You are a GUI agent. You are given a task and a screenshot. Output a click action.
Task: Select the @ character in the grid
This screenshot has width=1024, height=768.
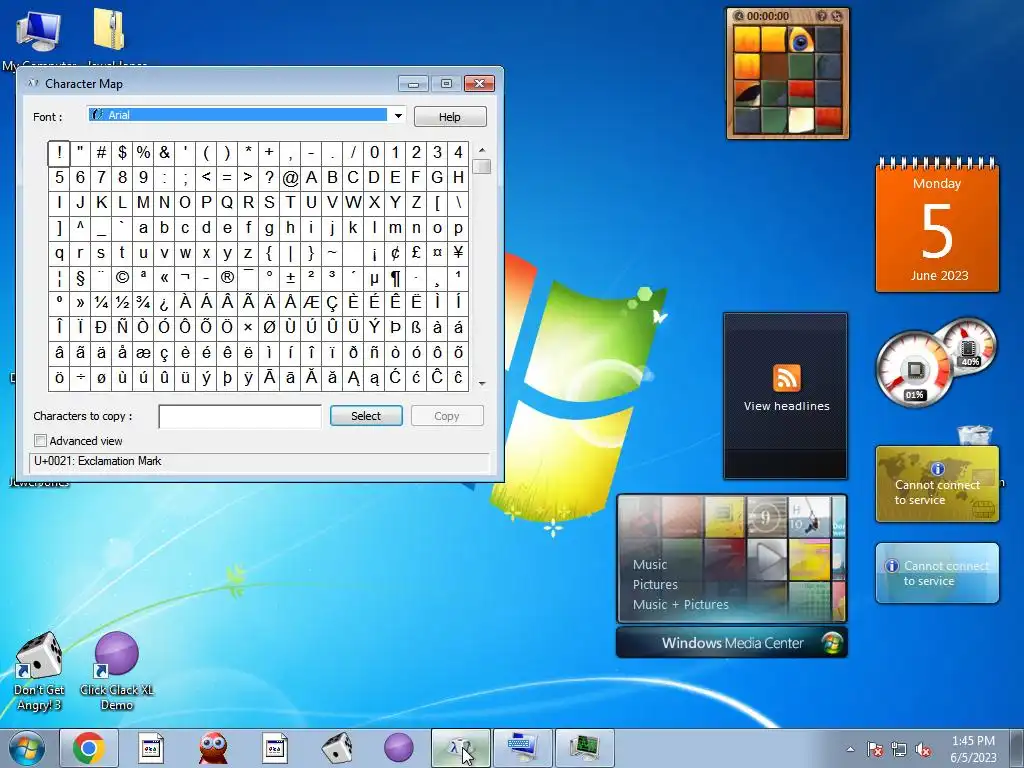[x=290, y=178]
